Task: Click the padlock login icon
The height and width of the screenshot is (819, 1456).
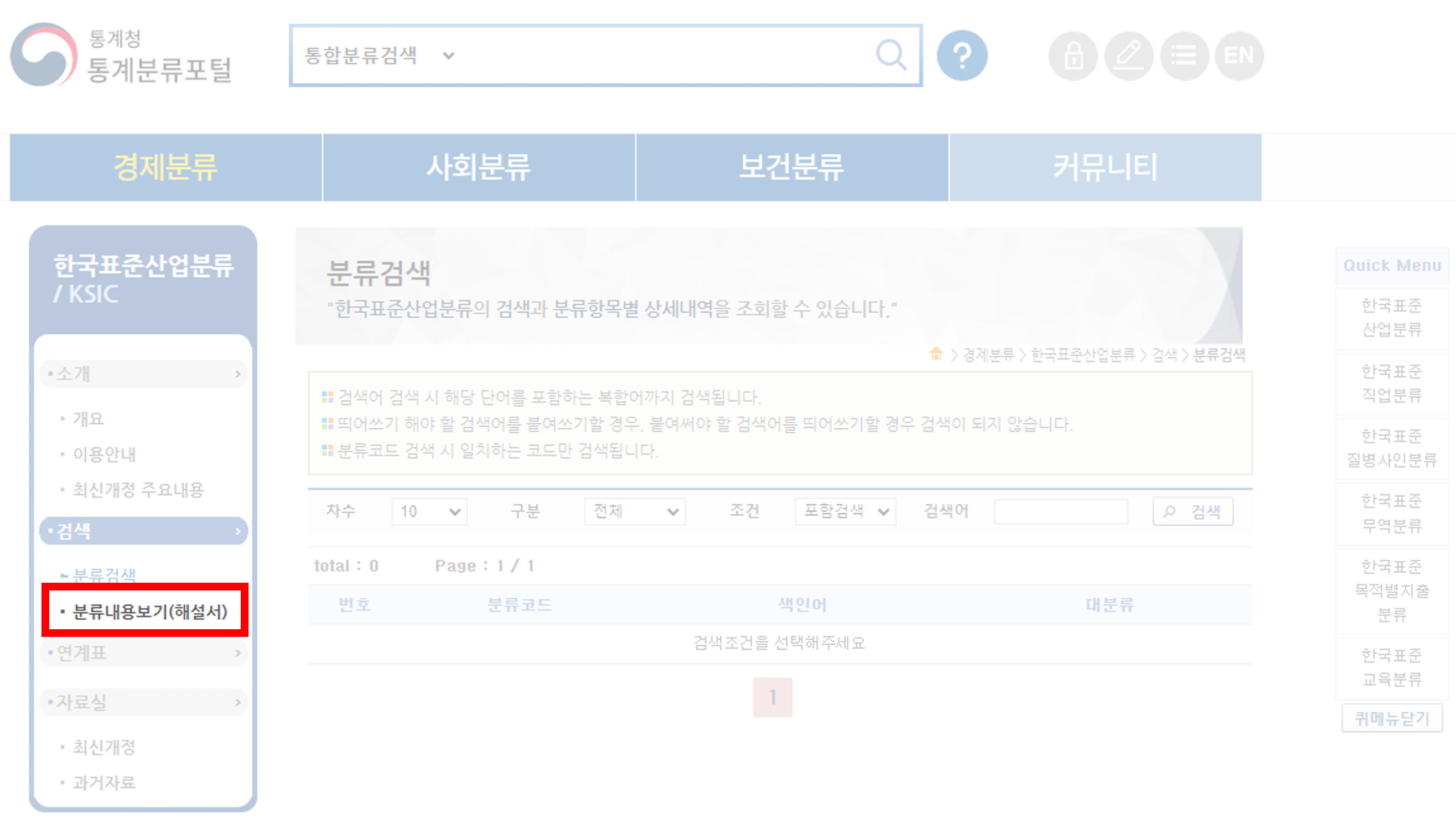Action: [x=1073, y=56]
